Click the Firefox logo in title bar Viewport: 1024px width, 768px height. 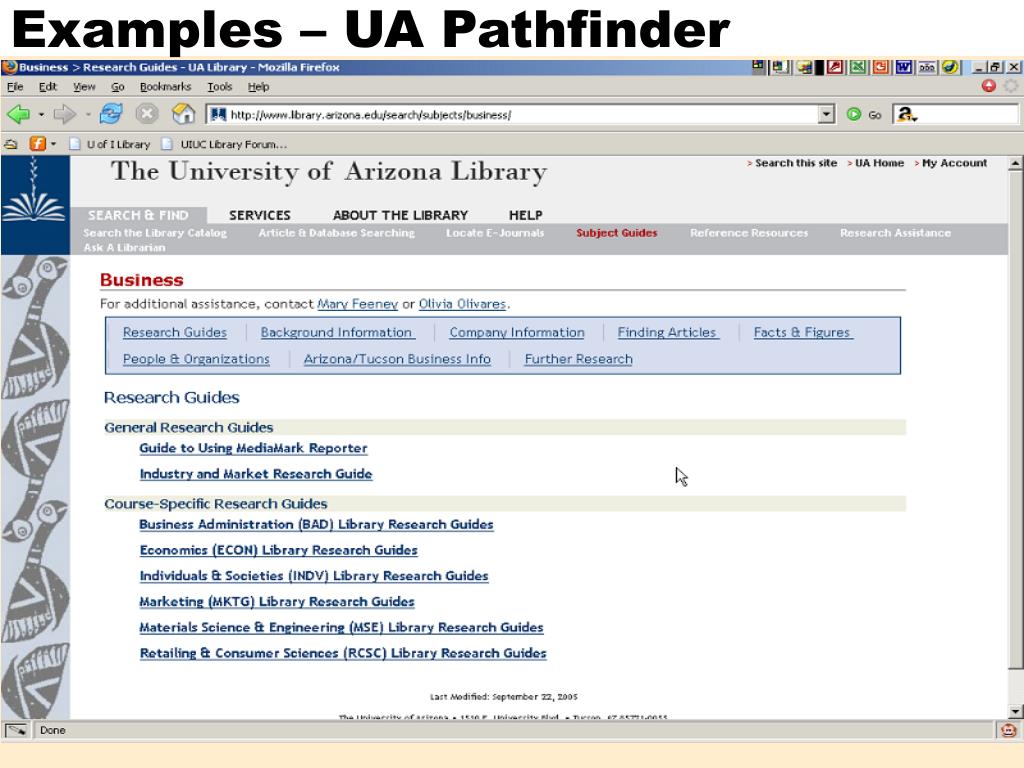9,67
